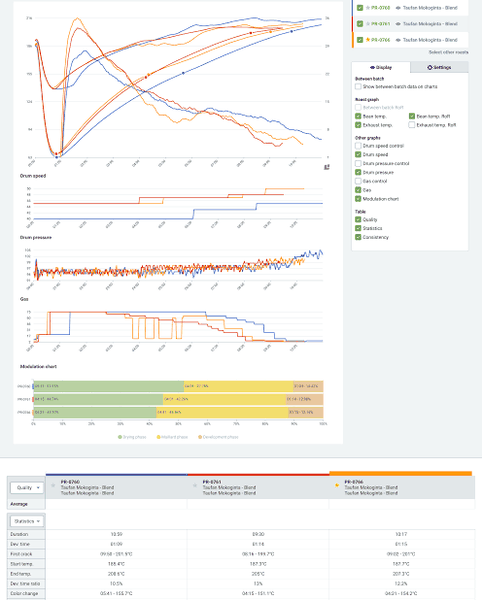Select the Display tab
The width and height of the screenshot is (482, 600).
pos(381,67)
